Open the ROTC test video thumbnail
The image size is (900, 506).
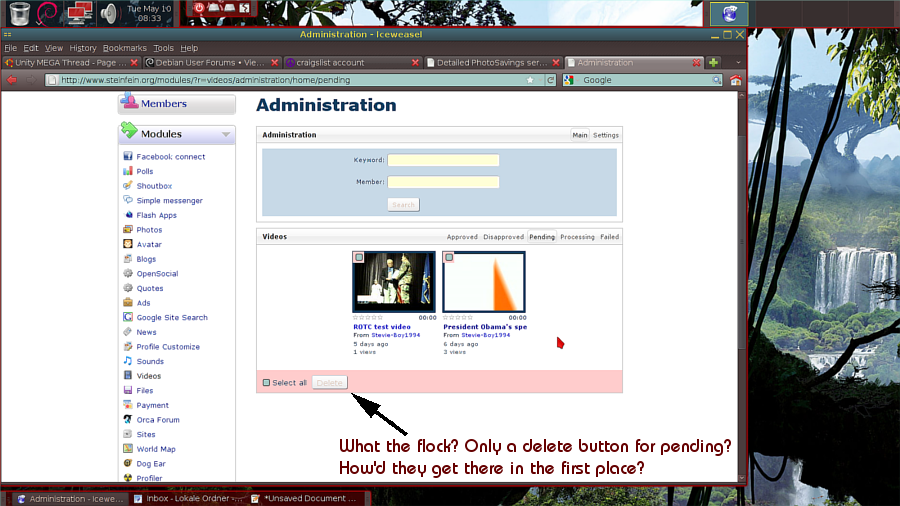point(394,282)
